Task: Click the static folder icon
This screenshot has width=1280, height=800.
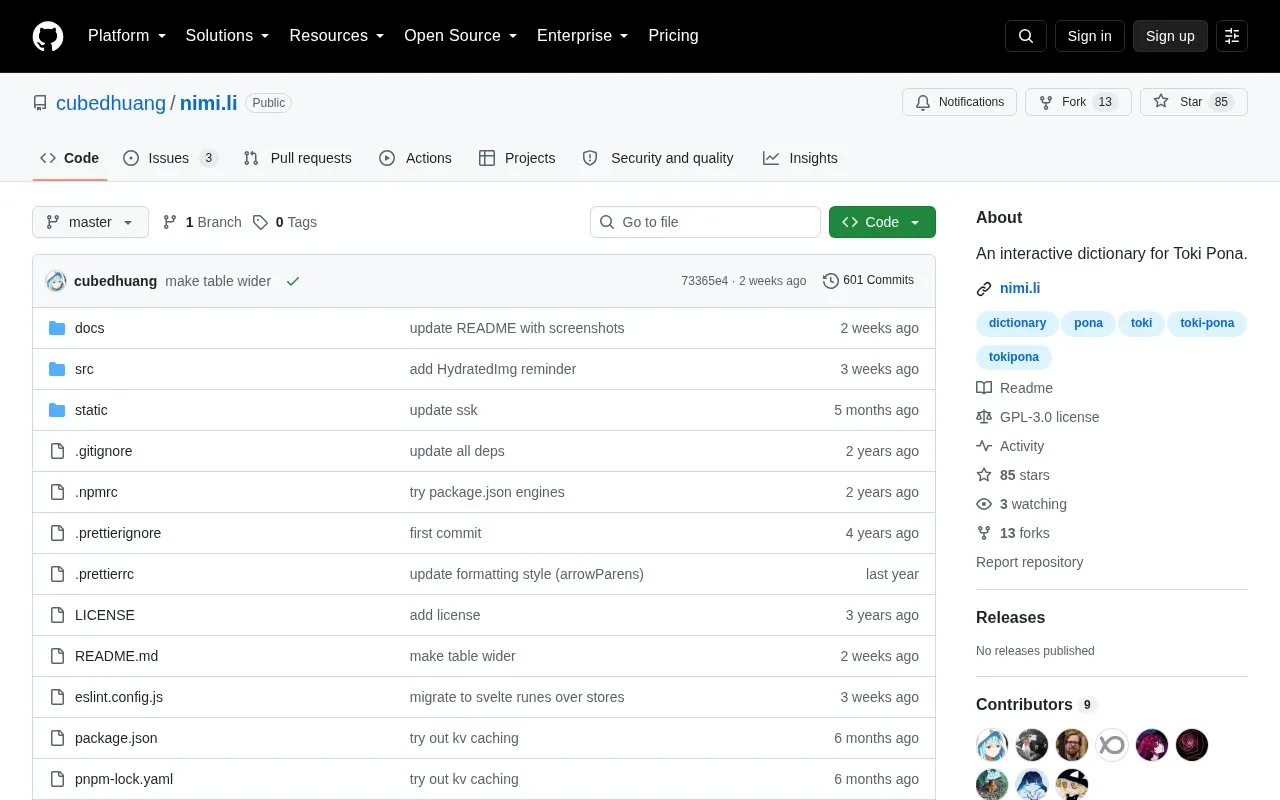Action: tap(57, 410)
